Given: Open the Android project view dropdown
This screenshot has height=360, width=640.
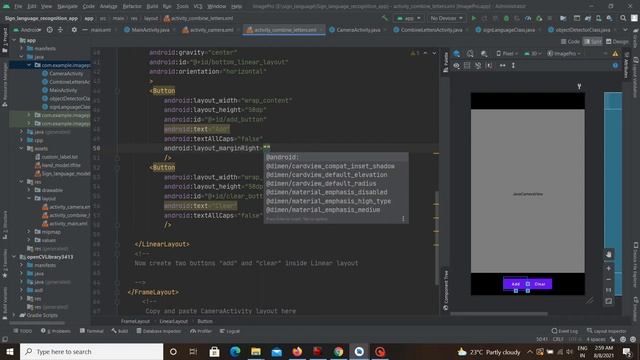Looking at the screenshot, I should [28, 30].
